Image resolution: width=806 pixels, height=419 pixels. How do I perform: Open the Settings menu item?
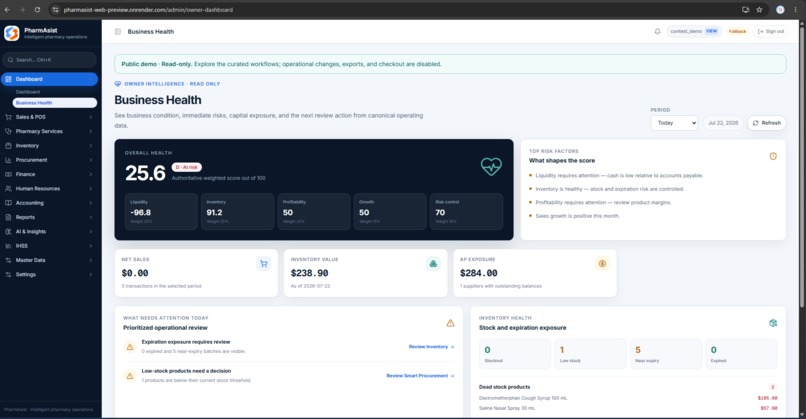click(x=49, y=275)
